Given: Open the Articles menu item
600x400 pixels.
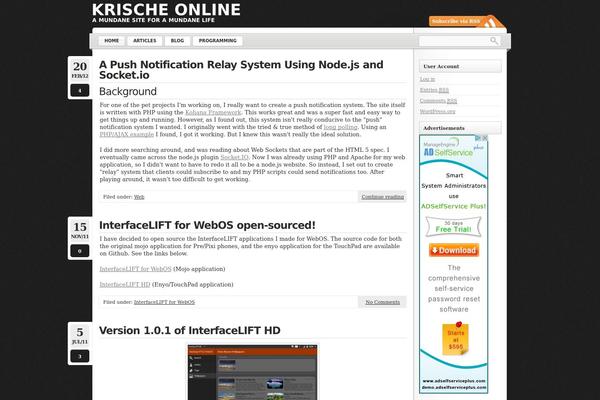Looking at the screenshot, I should [x=145, y=41].
